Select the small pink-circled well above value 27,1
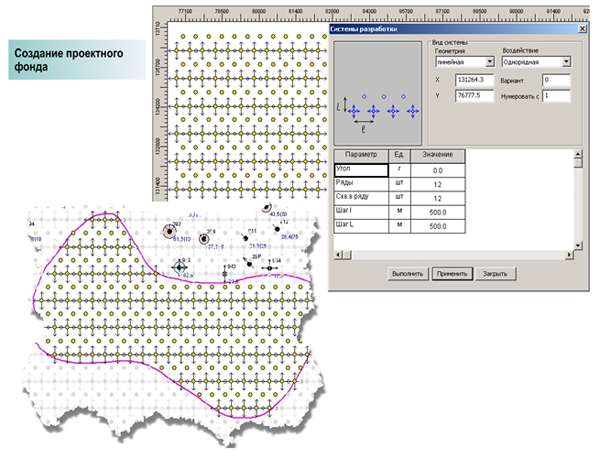The image size is (600, 458). (x=204, y=239)
